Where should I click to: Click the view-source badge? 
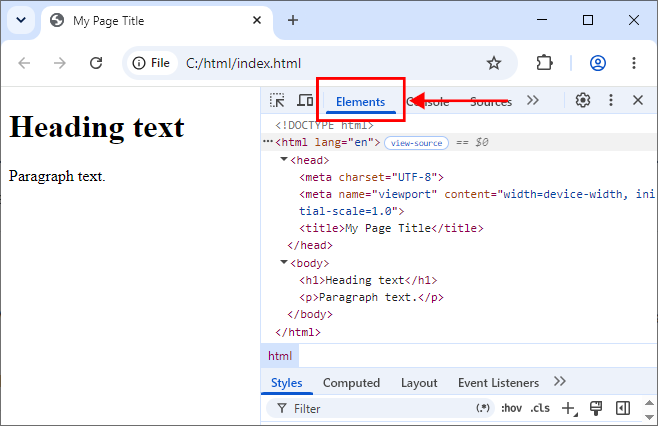point(416,143)
